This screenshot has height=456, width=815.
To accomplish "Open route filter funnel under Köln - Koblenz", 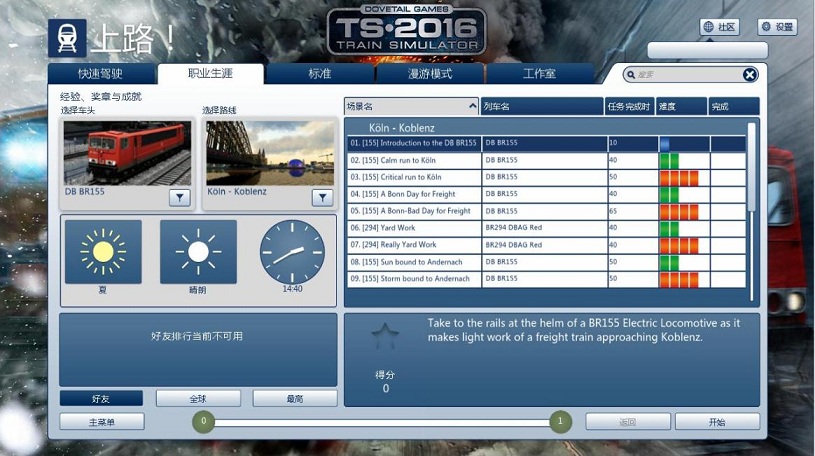I will [322, 198].
